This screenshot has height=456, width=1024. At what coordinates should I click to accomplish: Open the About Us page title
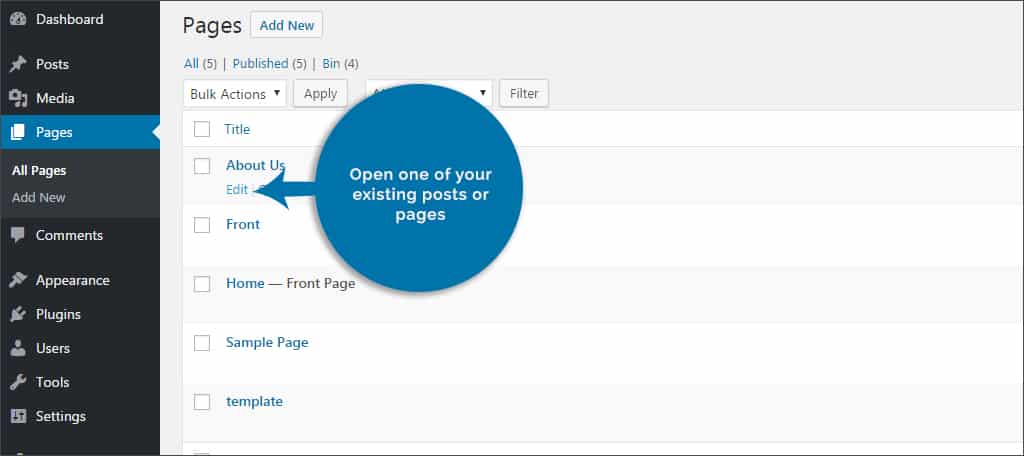pos(255,165)
